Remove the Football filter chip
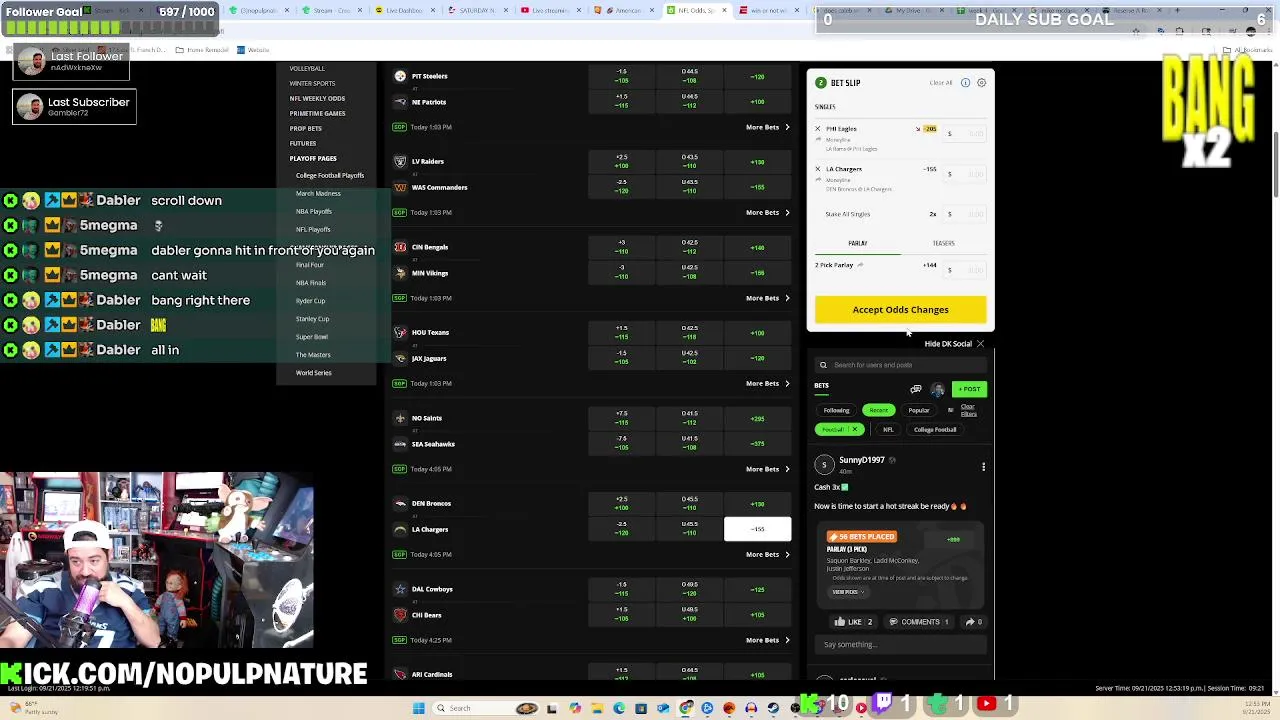The width and height of the screenshot is (1280, 720). click(x=855, y=430)
